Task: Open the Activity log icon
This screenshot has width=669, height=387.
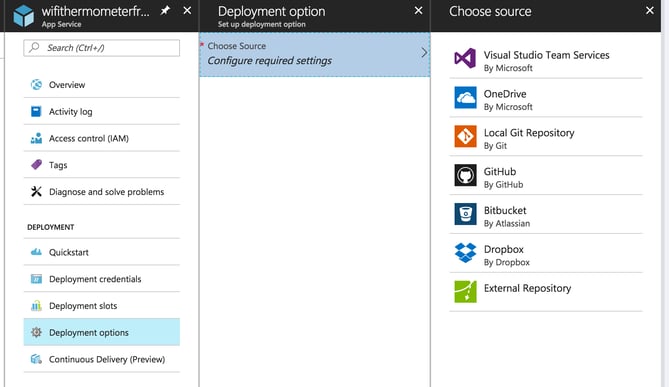Action: [x=36, y=111]
